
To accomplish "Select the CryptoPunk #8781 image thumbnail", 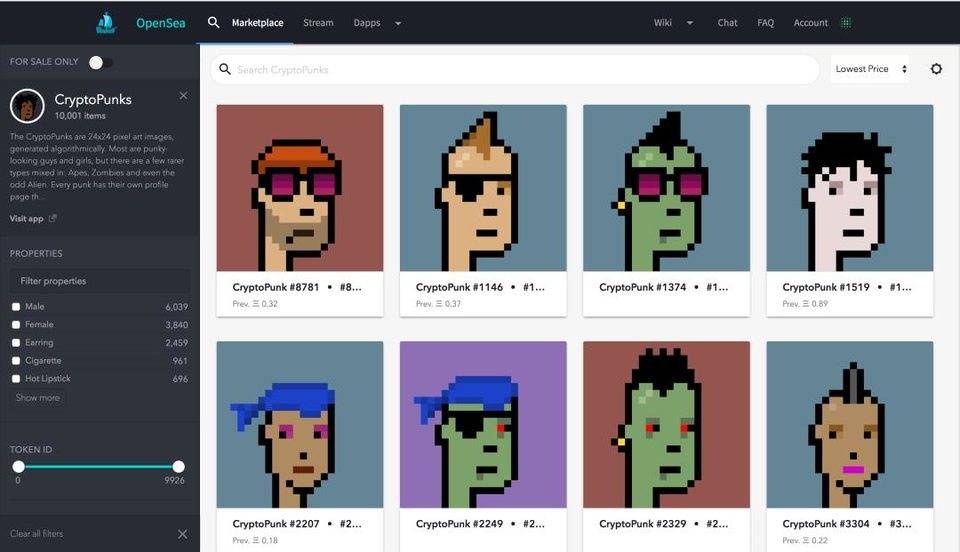I will [300, 188].
